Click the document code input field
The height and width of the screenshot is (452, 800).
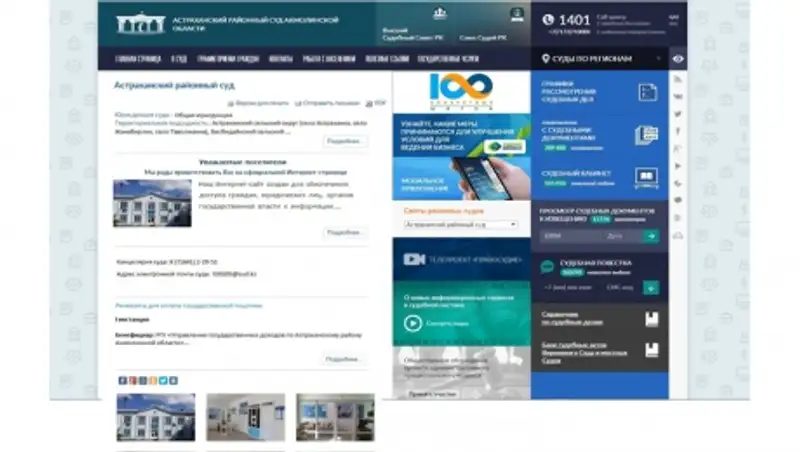570,236
